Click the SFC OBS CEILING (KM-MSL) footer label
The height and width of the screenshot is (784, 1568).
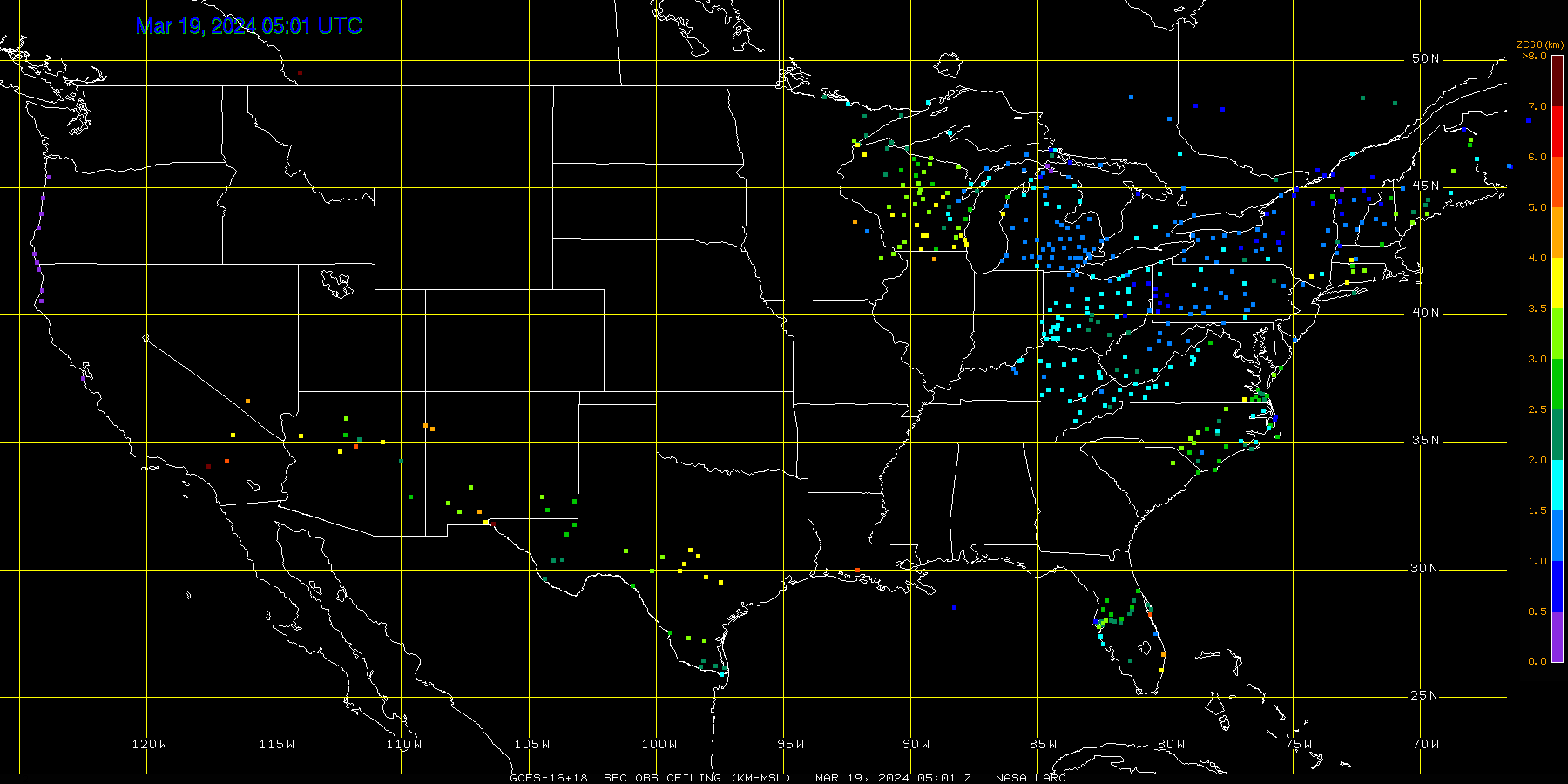coord(697,778)
